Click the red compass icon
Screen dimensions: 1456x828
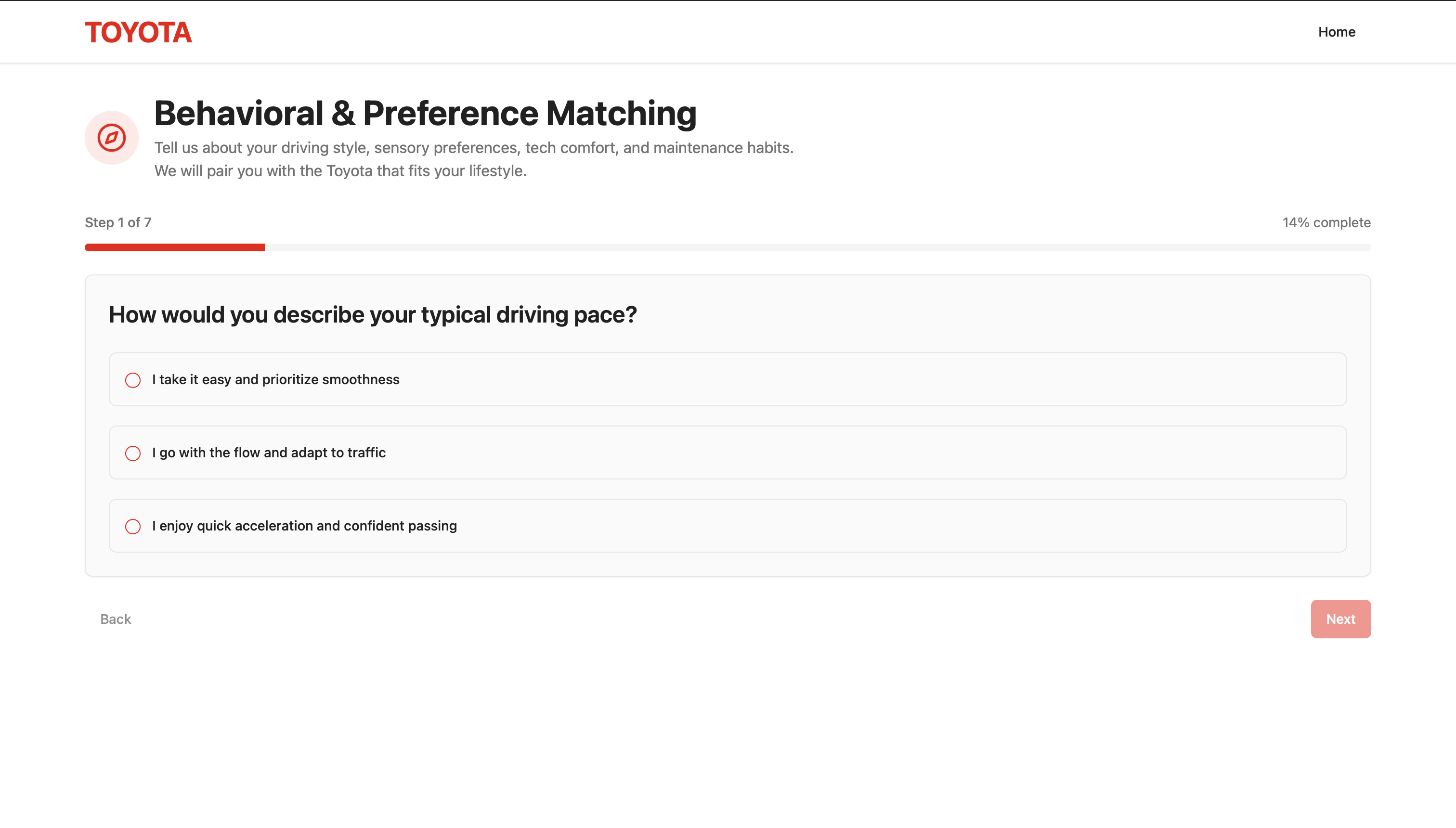[112, 138]
